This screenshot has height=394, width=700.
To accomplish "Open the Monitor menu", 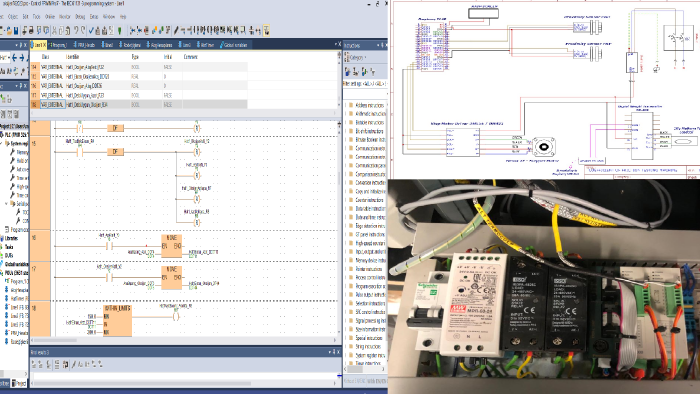I will 65,17.
